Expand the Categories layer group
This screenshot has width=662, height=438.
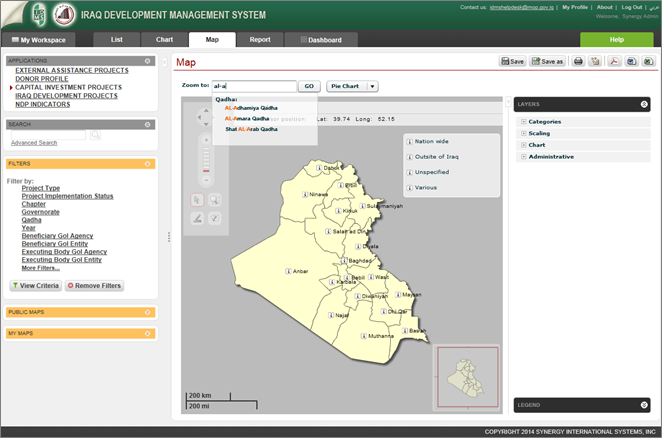524,122
